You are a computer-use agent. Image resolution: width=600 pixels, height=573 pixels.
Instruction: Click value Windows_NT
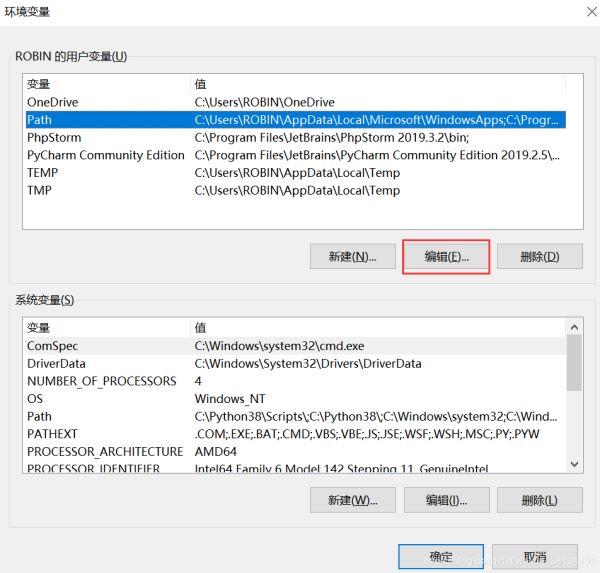pos(230,399)
